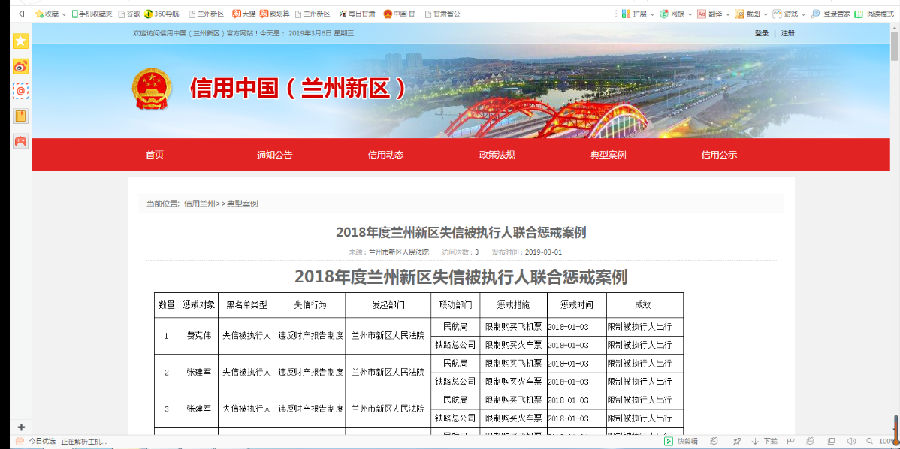Open the 360导航 bookmark
900x449 pixels.
[x=159, y=14]
